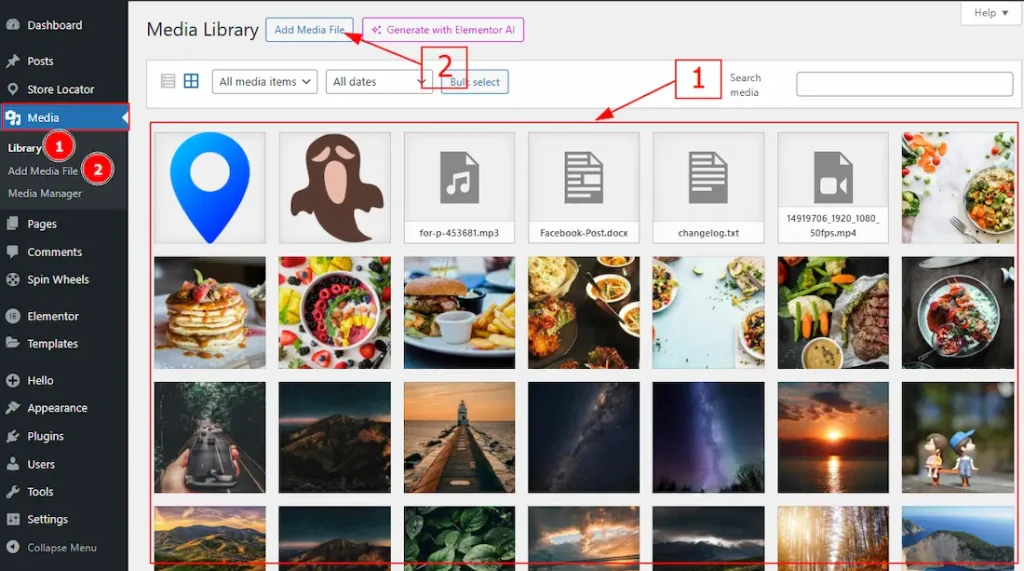Screen dimensions: 1024x571
Task: Select the 14919706_1920_1080_50fps.mp4 video
Action: pos(833,188)
